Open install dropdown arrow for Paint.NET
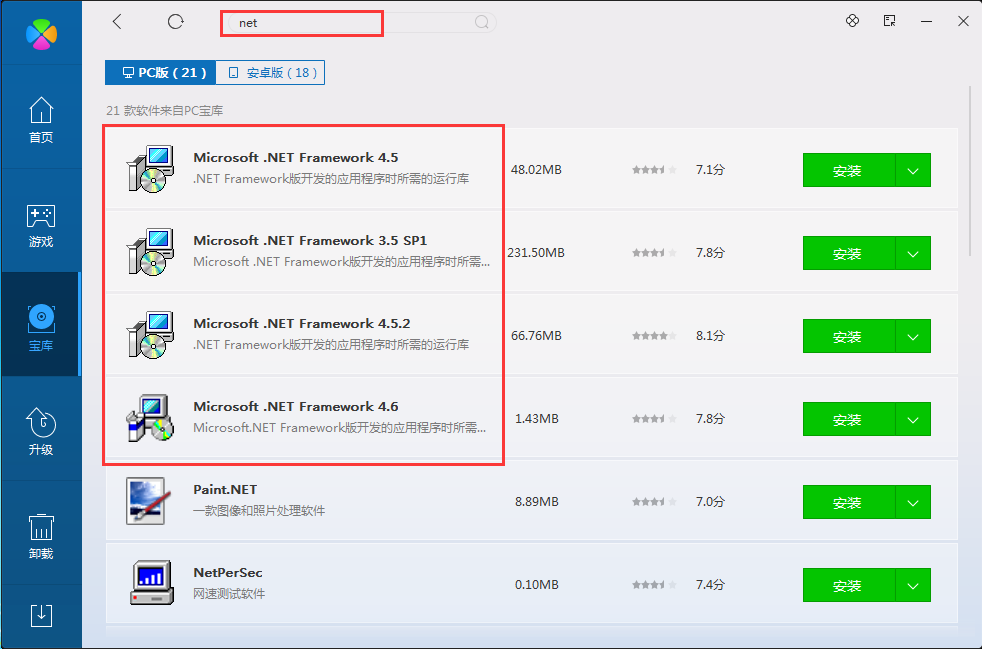This screenshot has height=649, width=982. (x=913, y=502)
